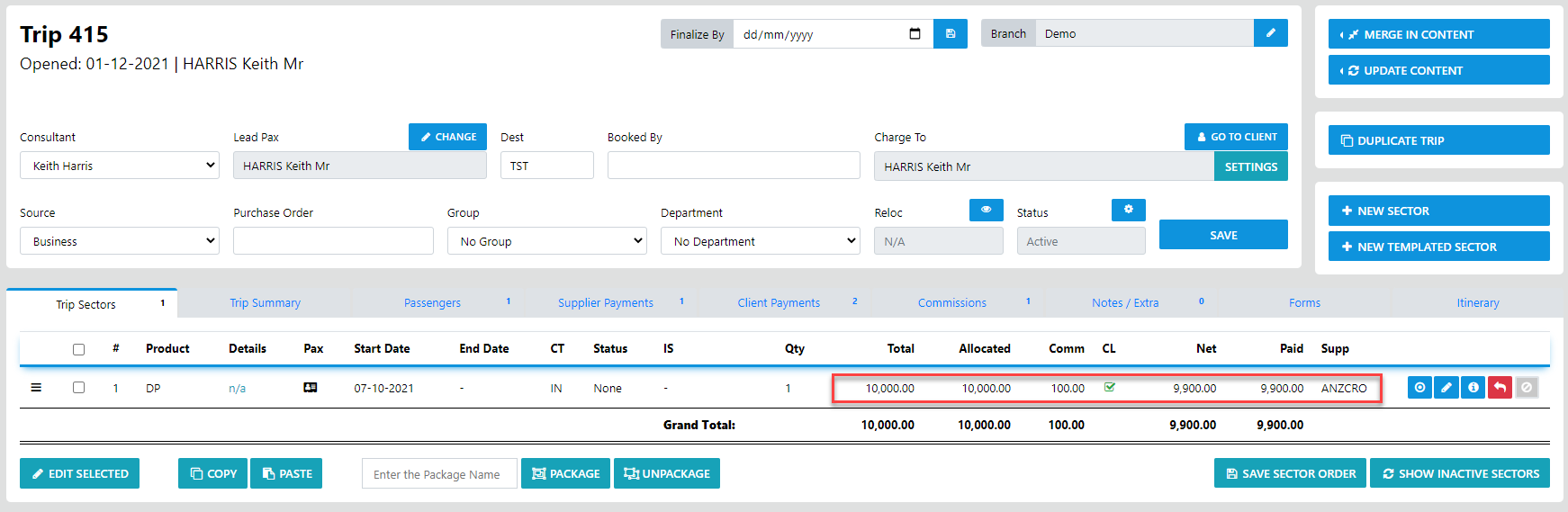Click the n/a details link in sector row

point(237,389)
